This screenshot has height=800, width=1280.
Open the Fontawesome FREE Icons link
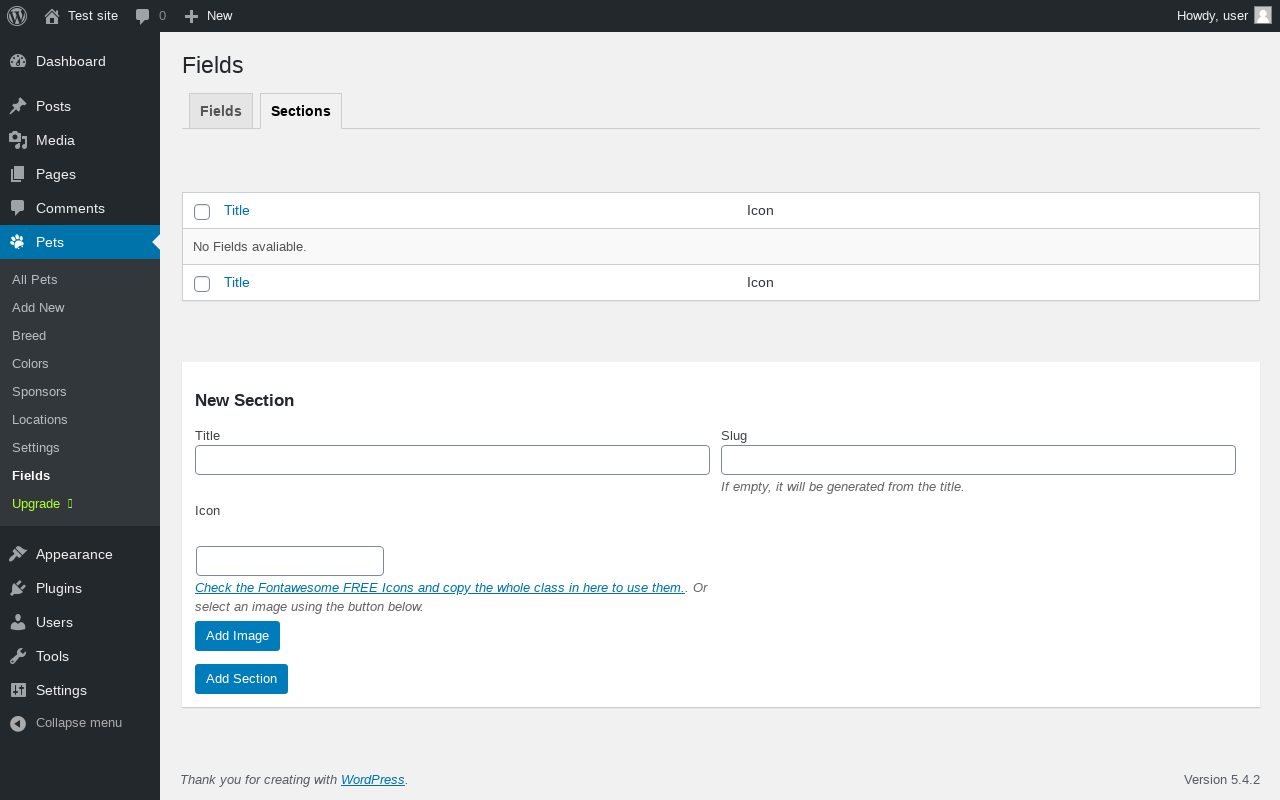pyautogui.click(x=440, y=588)
